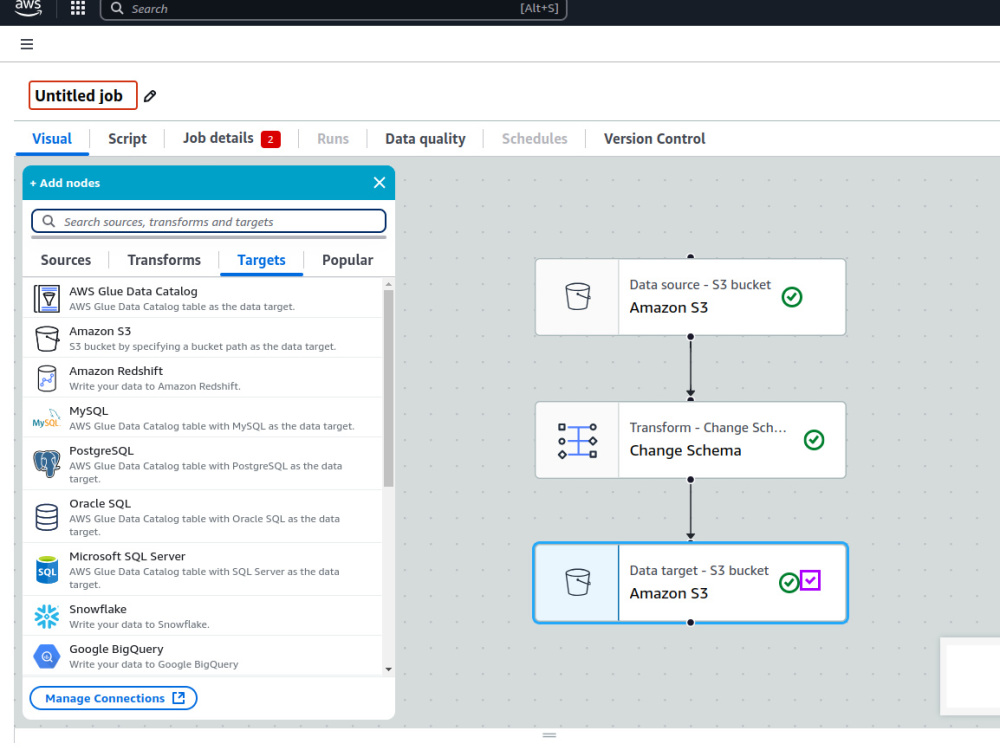This screenshot has height=750, width=1000.
Task: Click the AWS Glue Data Catalog icon
Action: [47, 299]
